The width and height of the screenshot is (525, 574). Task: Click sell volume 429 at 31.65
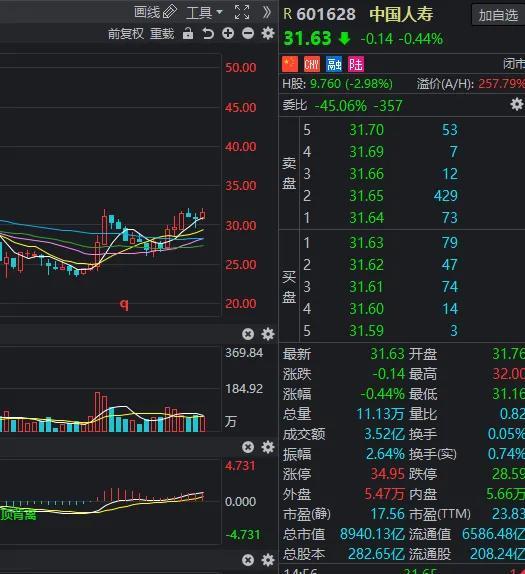(446, 195)
